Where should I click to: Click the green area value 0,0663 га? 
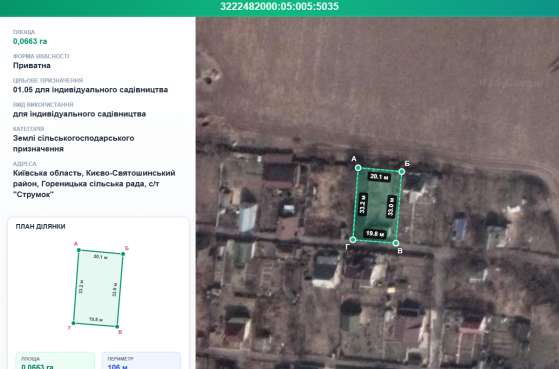click(30, 41)
